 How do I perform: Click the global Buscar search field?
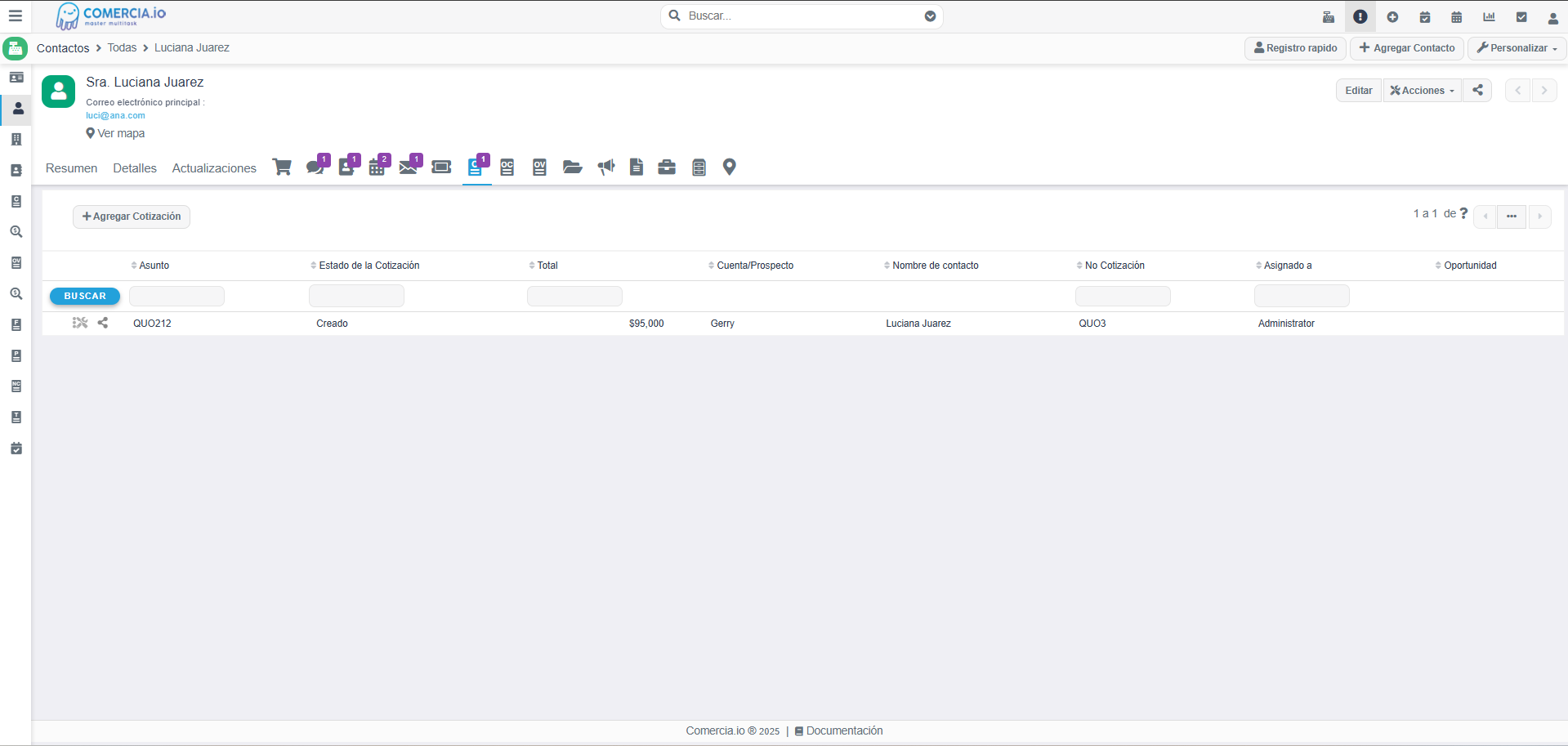click(802, 16)
